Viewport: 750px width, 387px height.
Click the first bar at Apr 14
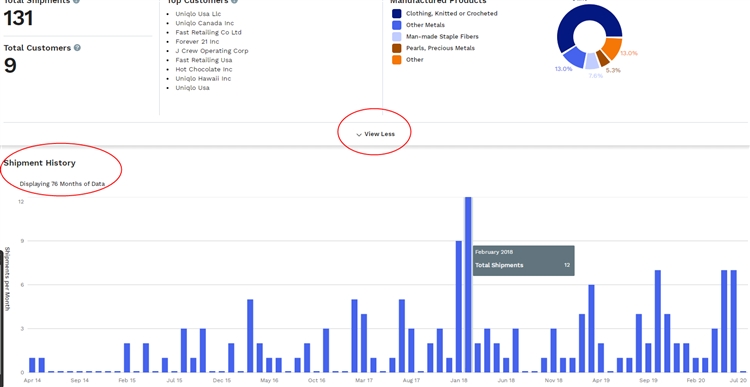(x=32, y=365)
